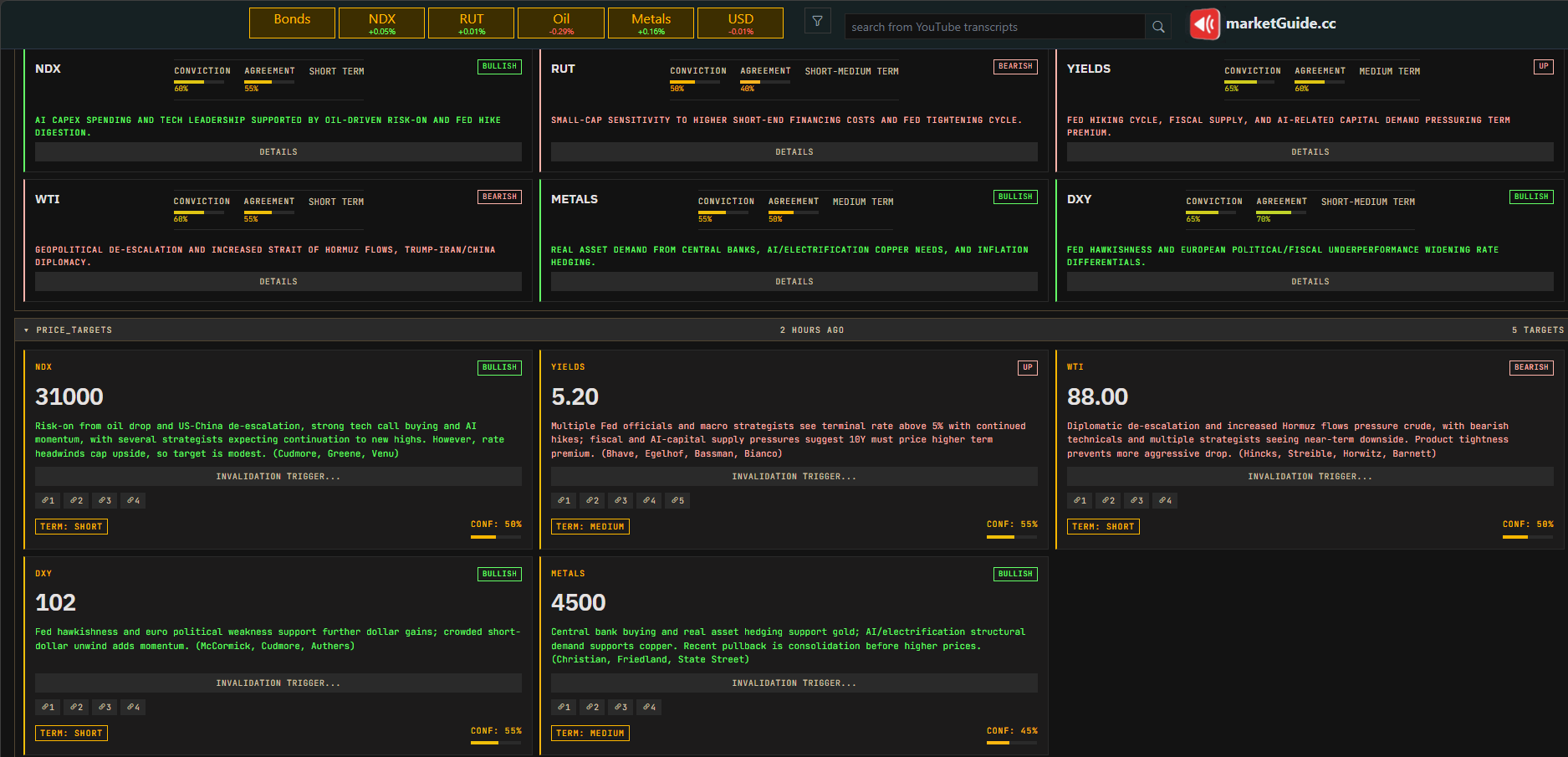Expand invalidation trigger on NDX 31000 card
Screen dimensions: 1568x757
click(278, 477)
